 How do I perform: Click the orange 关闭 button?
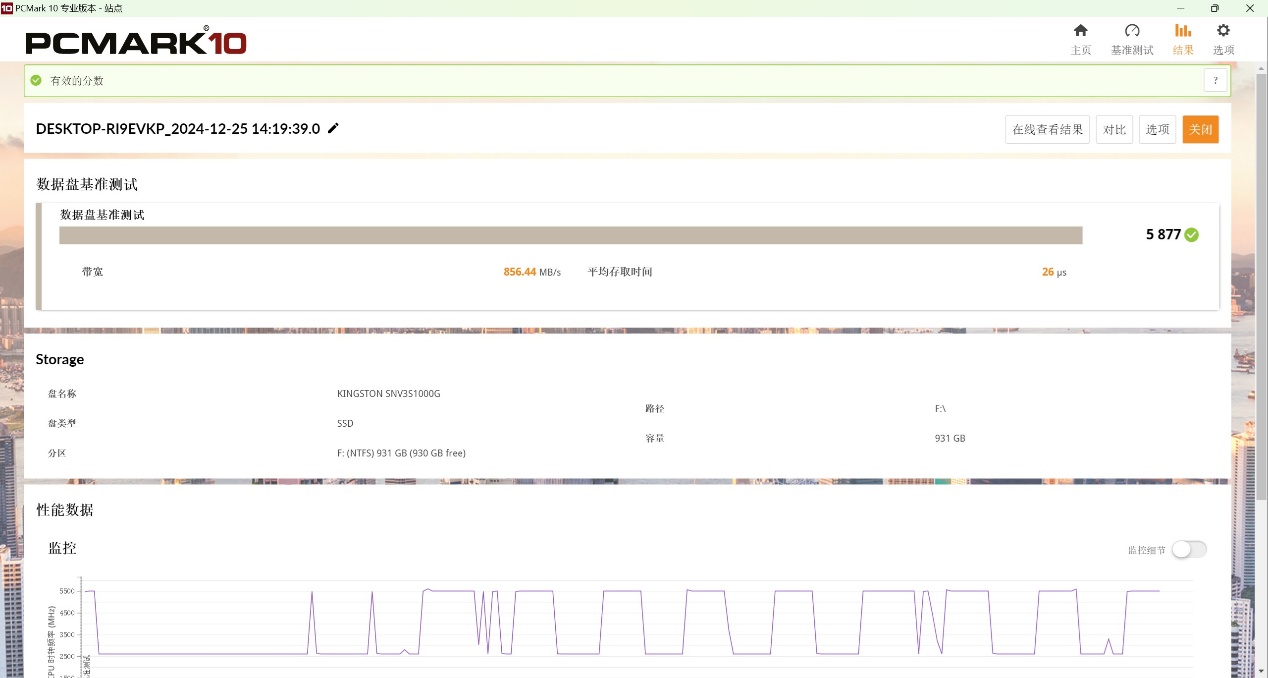click(x=1200, y=129)
